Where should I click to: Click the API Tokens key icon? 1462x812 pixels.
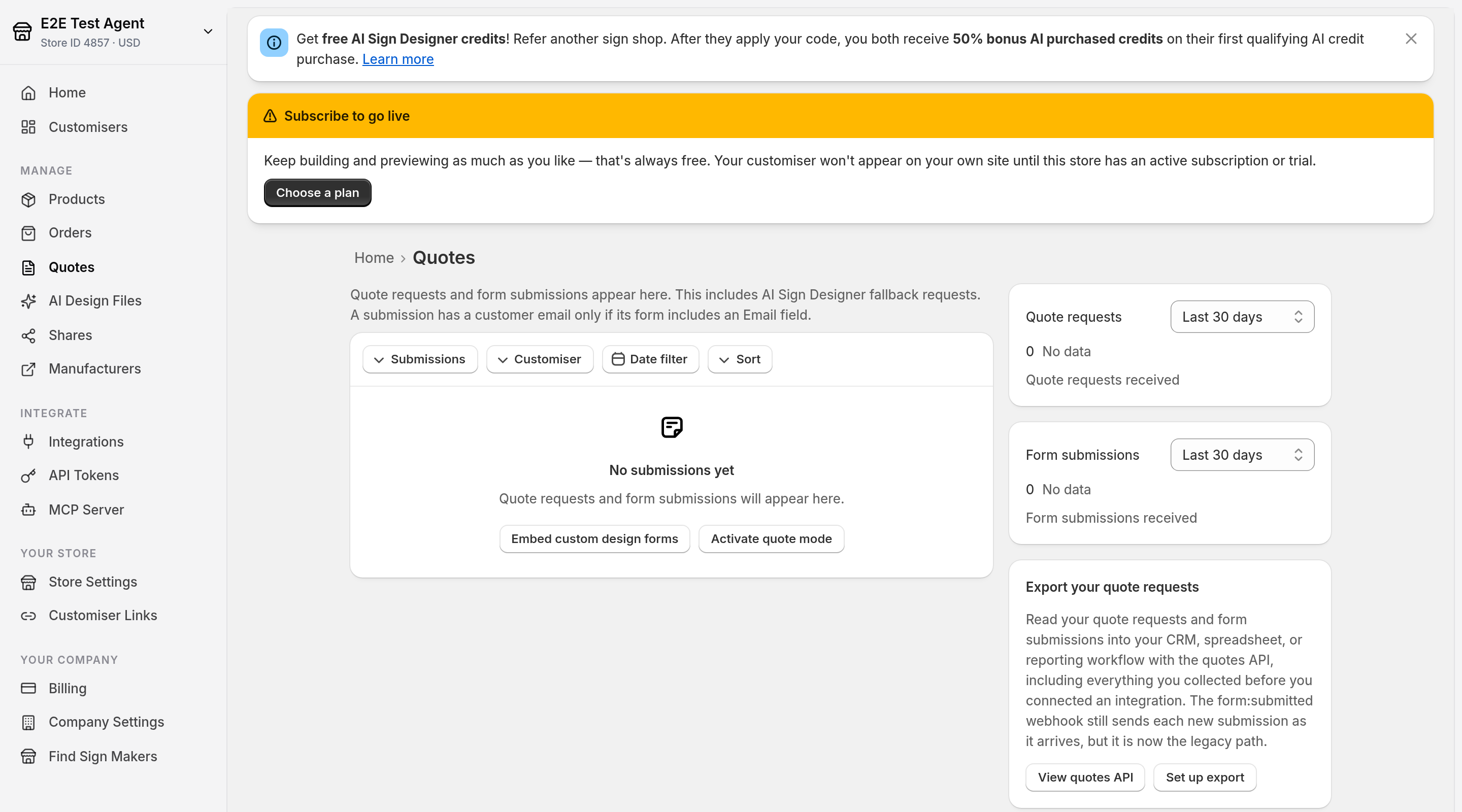pyautogui.click(x=28, y=476)
